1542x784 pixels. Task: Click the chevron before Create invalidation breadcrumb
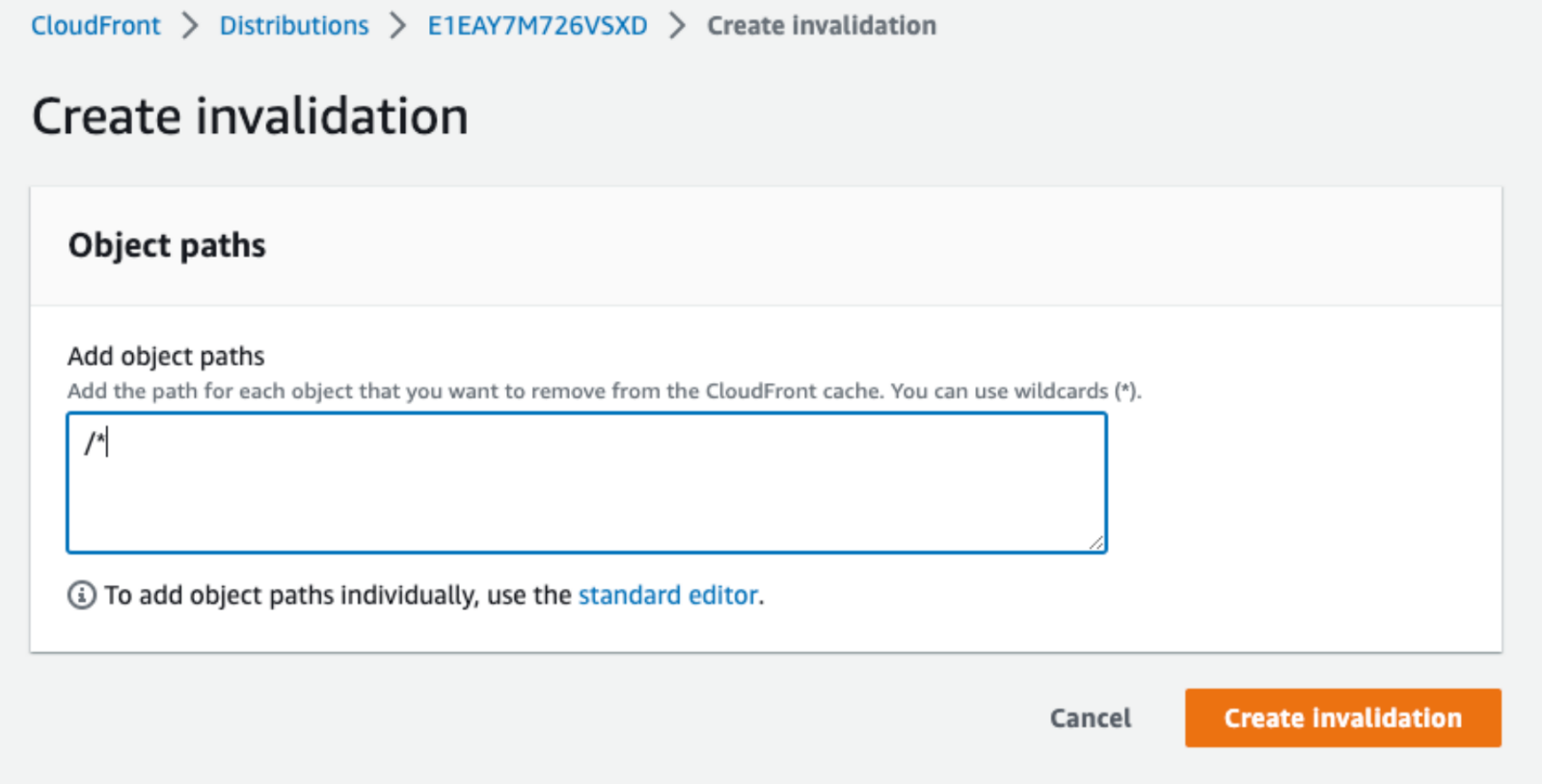[677, 26]
